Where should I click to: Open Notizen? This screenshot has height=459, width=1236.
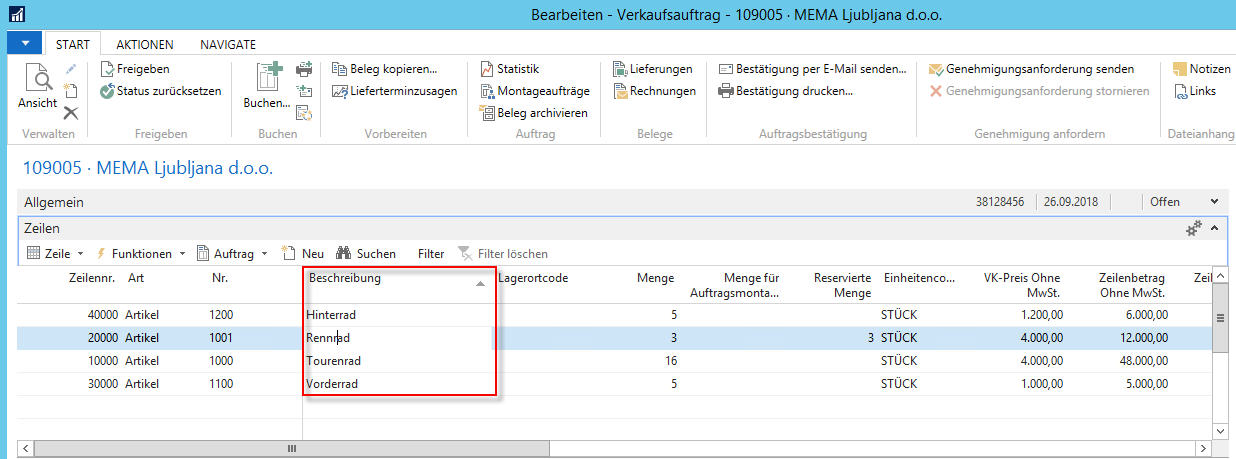(x=1200, y=69)
